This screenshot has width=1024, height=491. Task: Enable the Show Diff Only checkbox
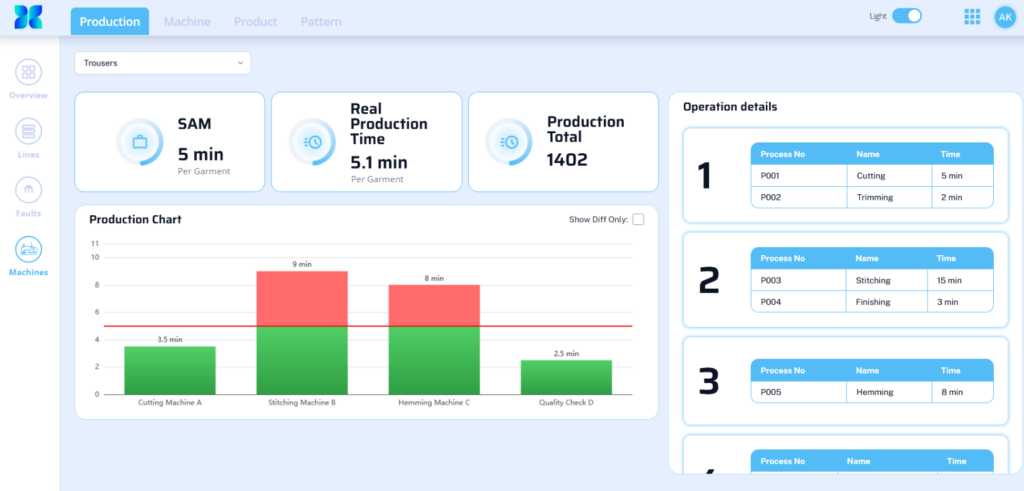pyautogui.click(x=638, y=219)
